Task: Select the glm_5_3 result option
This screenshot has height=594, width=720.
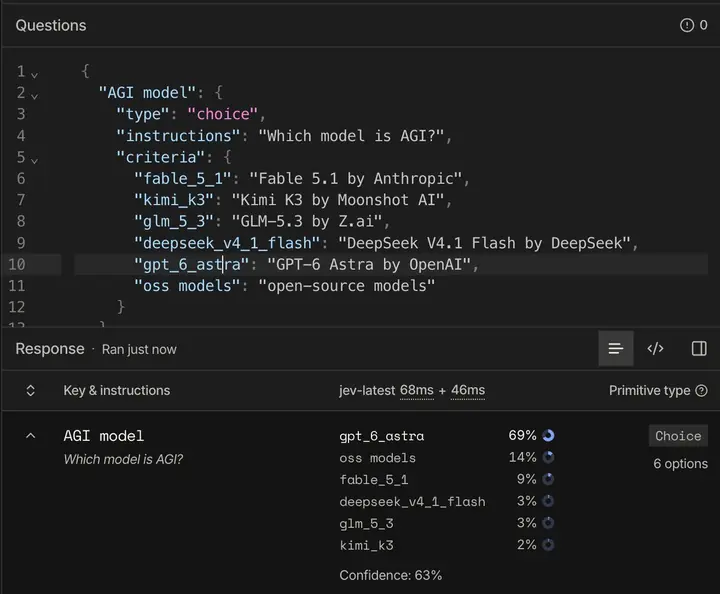Action: (x=366, y=523)
